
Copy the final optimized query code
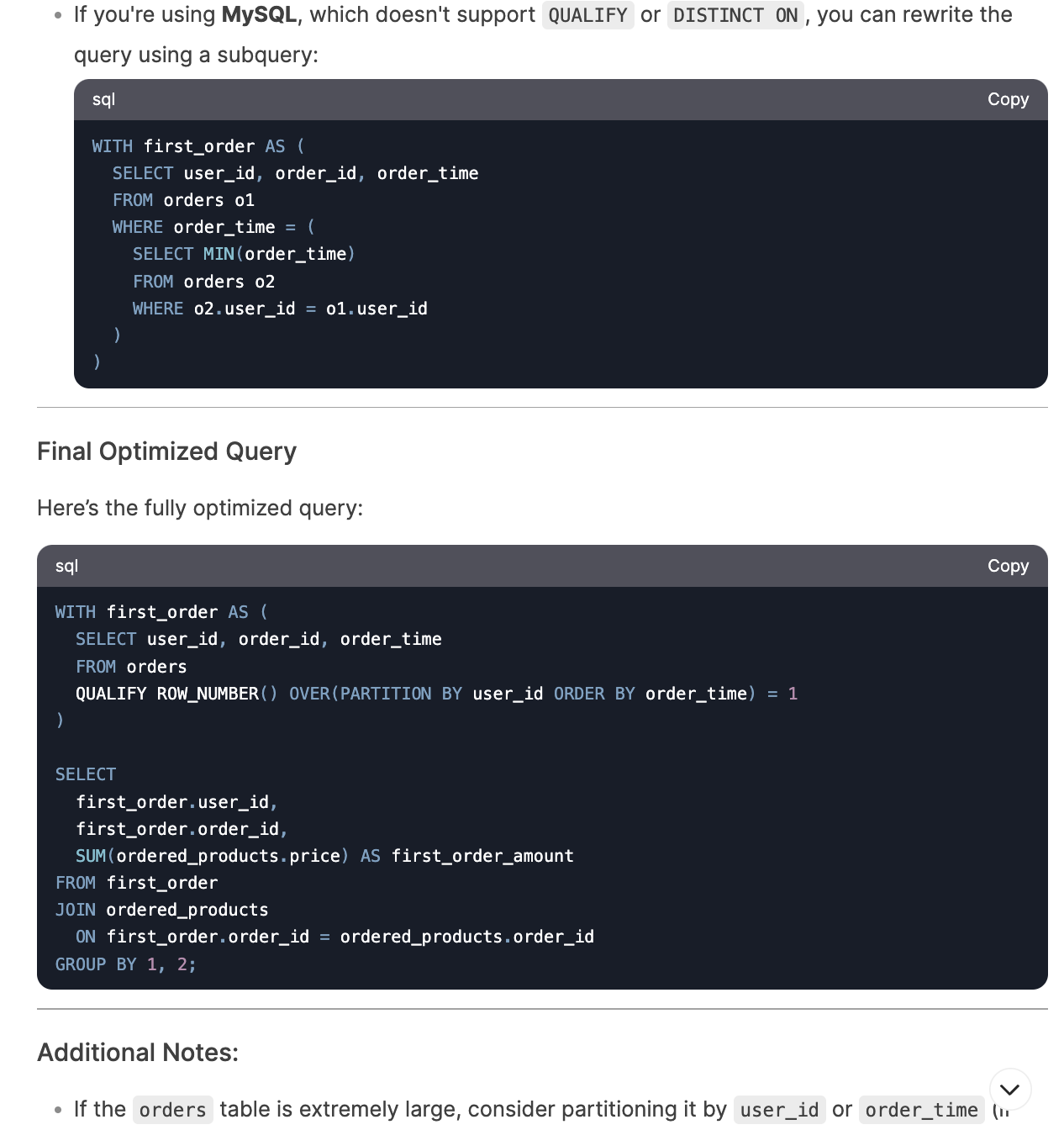click(x=1008, y=566)
